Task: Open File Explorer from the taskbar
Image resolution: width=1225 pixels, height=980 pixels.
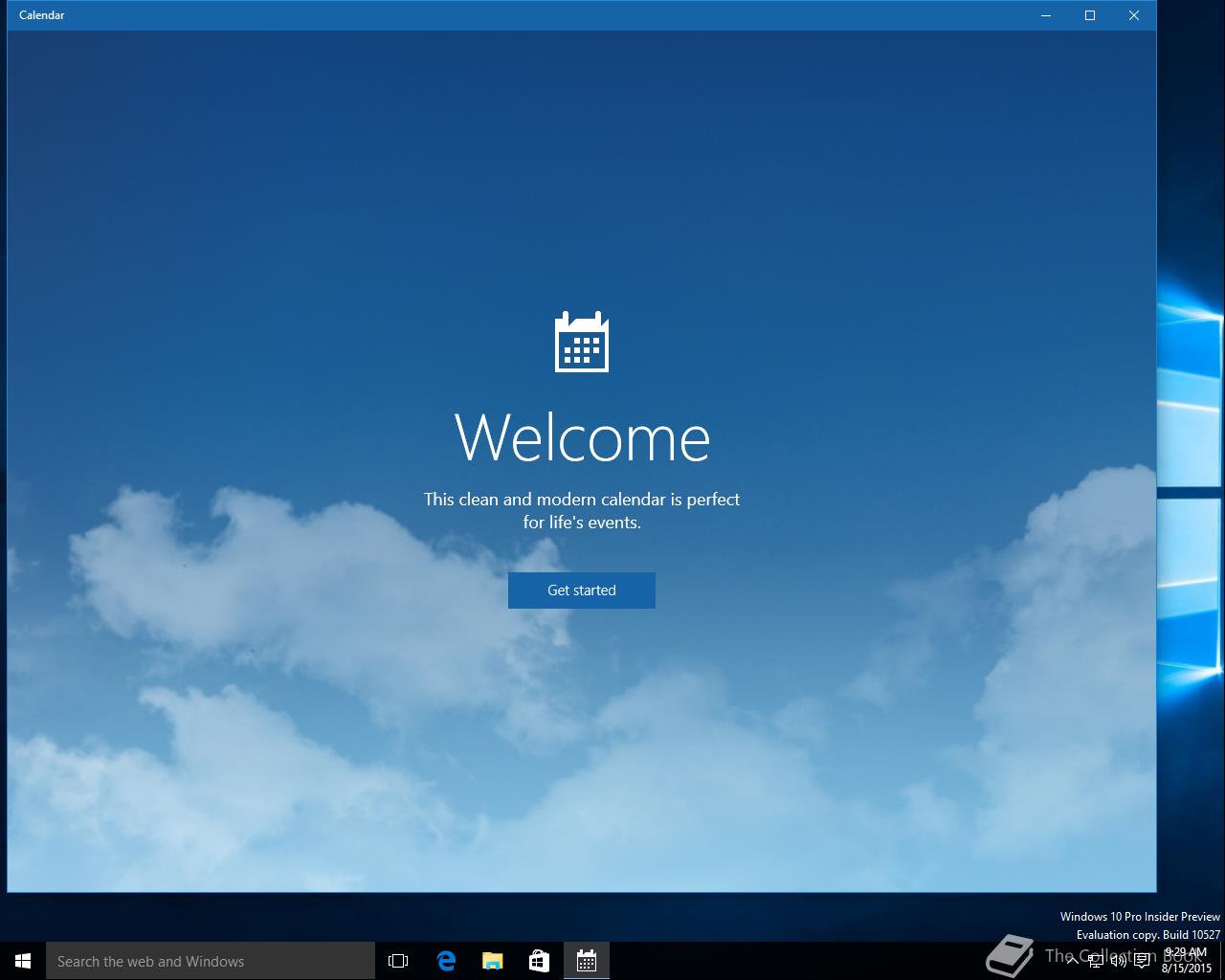Action: [493, 961]
